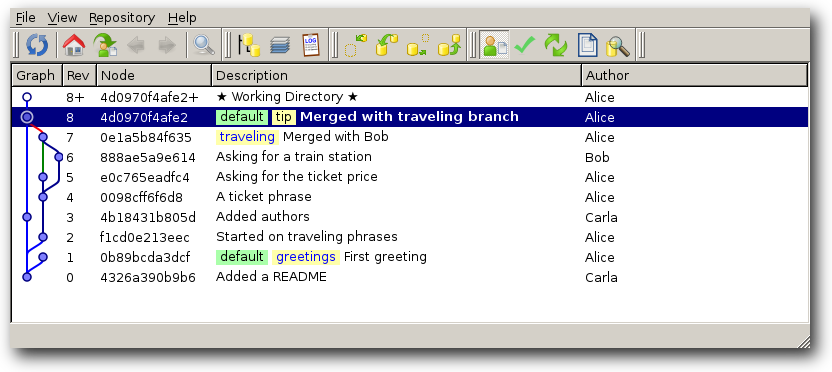Open the View menu
The width and height of the screenshot is (832, 372).
pyautogui.click(x=62, y=18)
